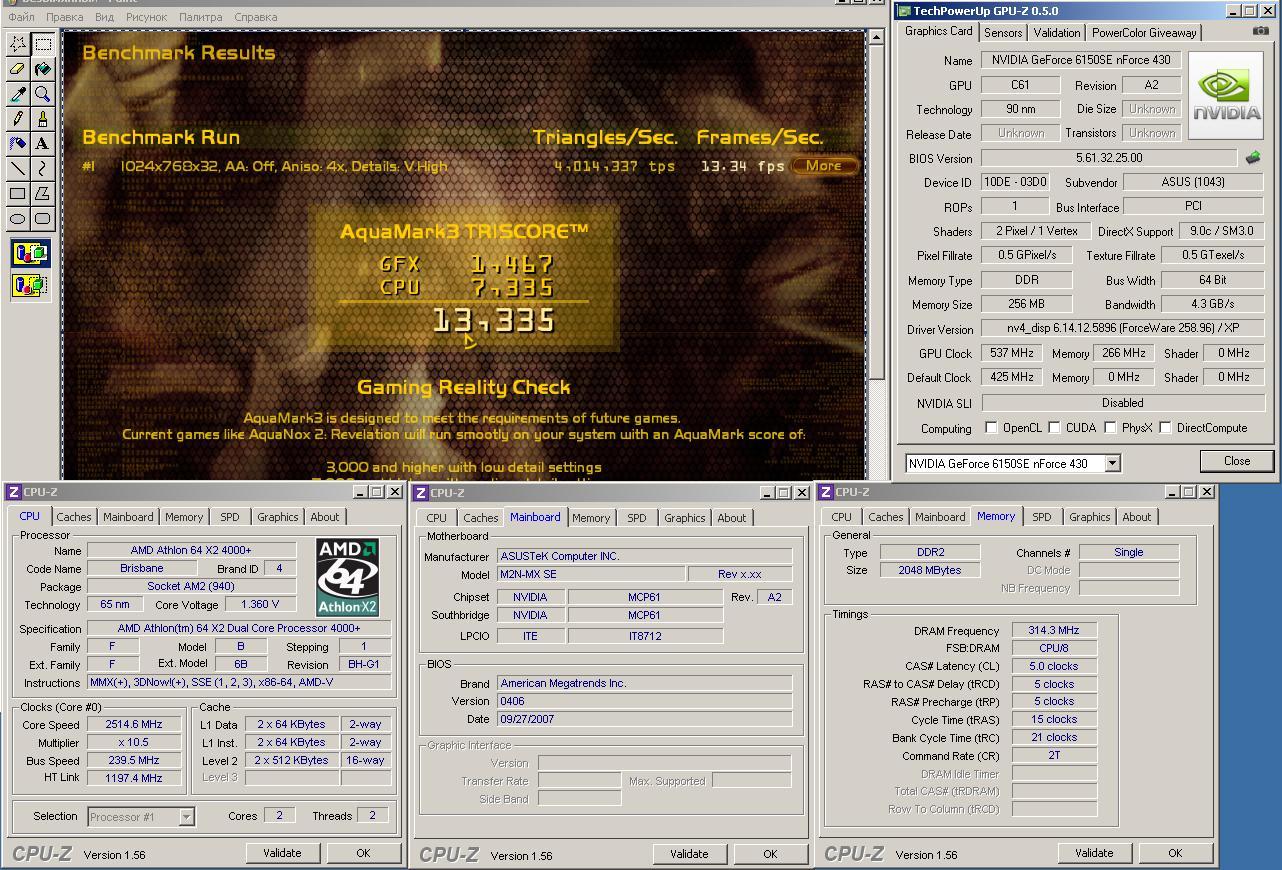Open Caches tab in left CPU-Z window
This screenshot has height=870, width=1282.
pos(73,517)
